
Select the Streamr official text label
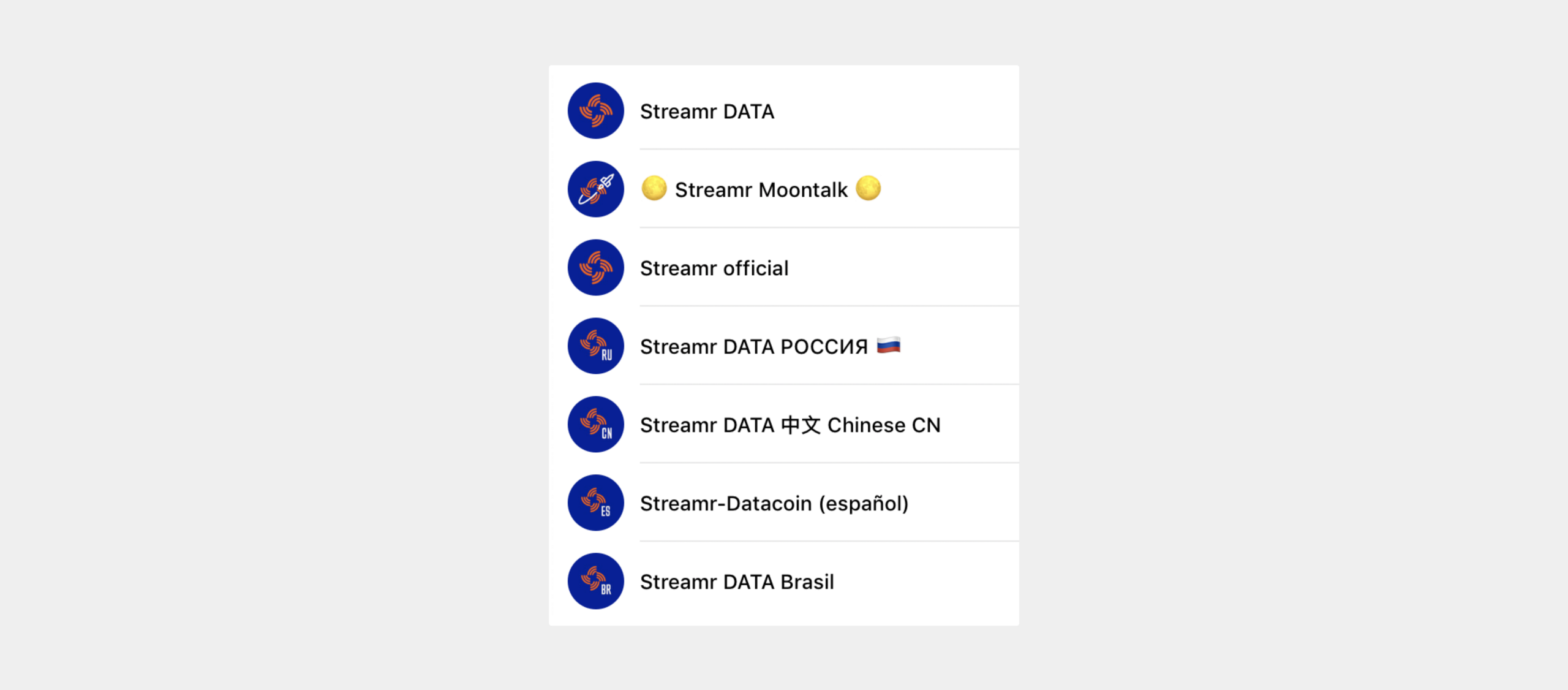[x=714, y=268]
